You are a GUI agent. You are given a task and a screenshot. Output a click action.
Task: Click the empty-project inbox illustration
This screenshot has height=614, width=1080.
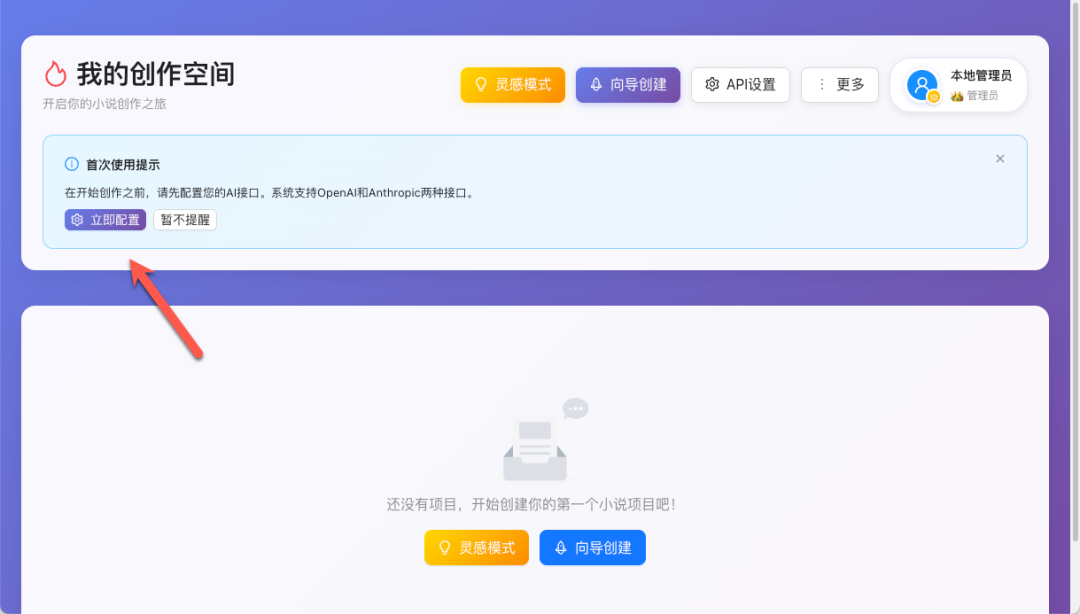[x=535, y=447]
